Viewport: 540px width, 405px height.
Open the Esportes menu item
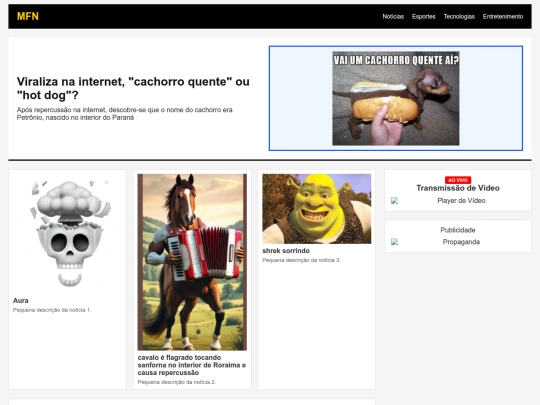424,17
